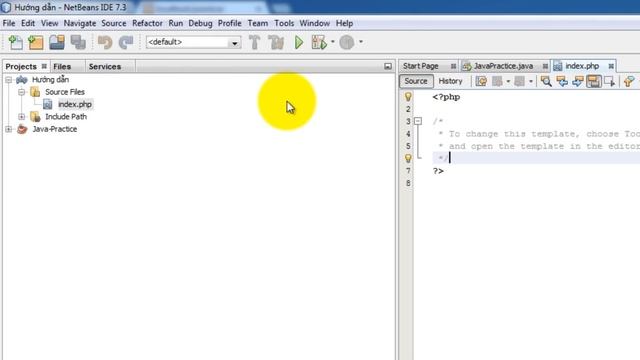This screenshot has width=640, height=360.
Task: Select index.php in project tree
Action: [x=75, y=104]
